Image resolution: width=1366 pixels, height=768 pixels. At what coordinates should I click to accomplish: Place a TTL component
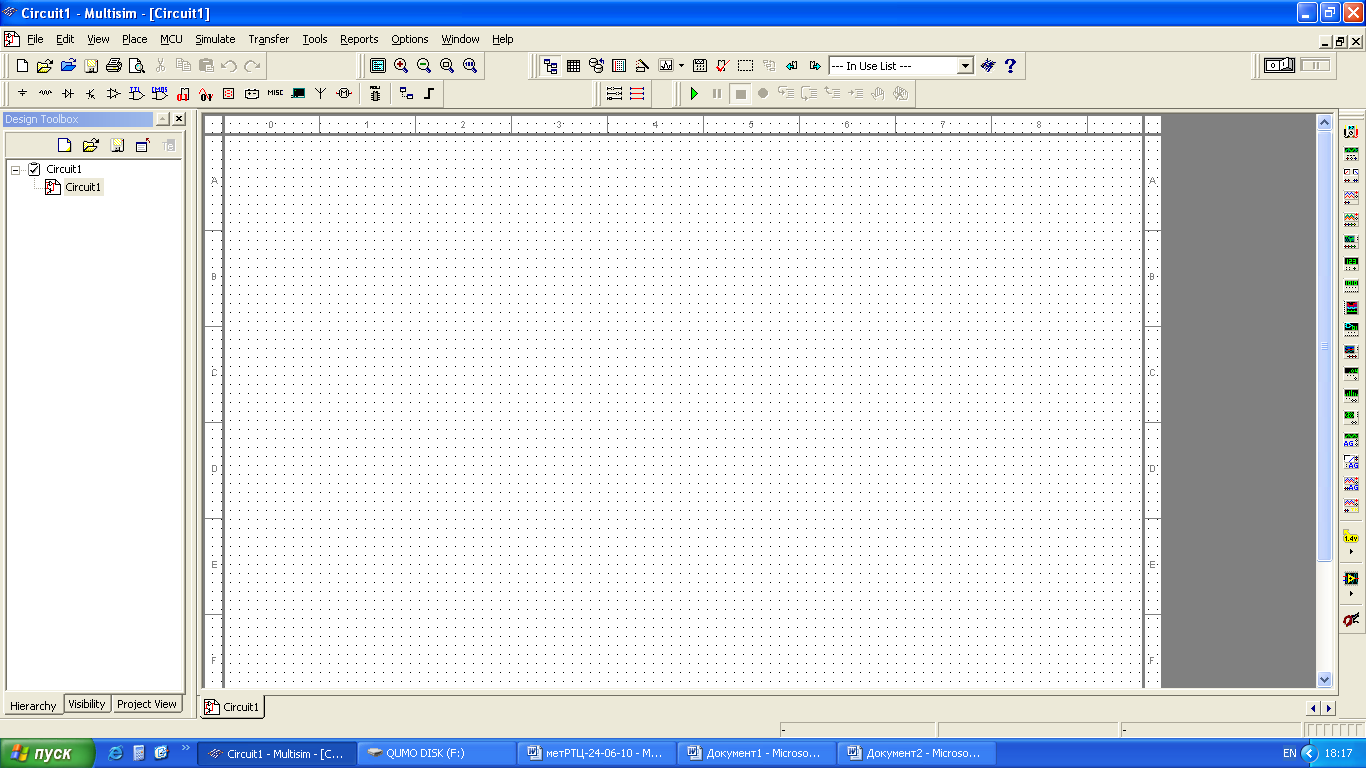(137, 94)
